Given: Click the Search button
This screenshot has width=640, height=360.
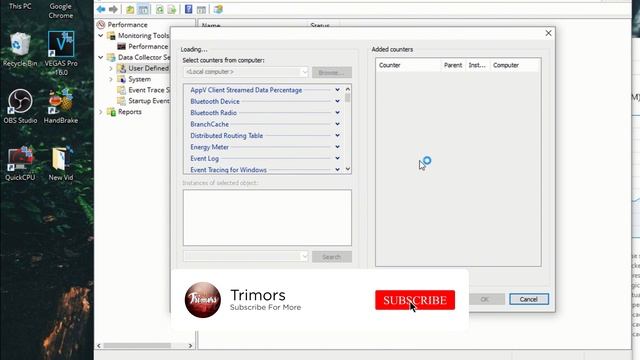Looking at the screenshot, I should coord(332,257).
